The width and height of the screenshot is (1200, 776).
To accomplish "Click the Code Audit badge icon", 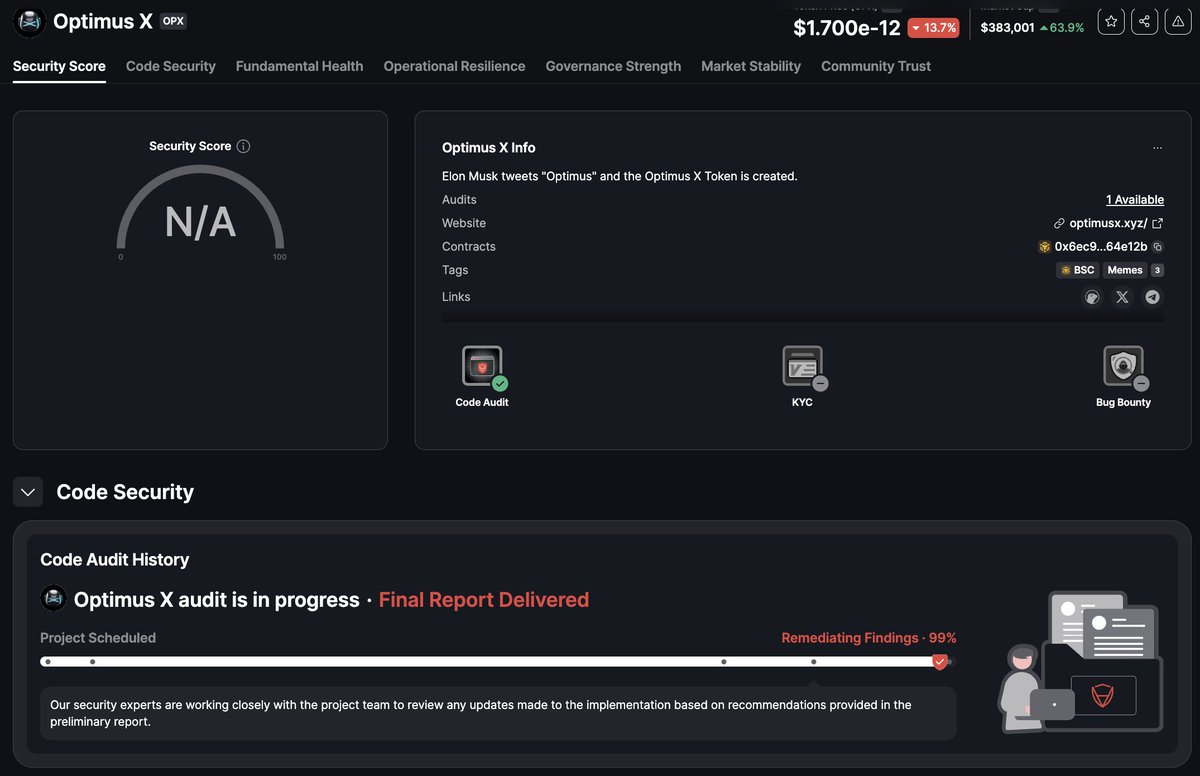I will (483, 367).
